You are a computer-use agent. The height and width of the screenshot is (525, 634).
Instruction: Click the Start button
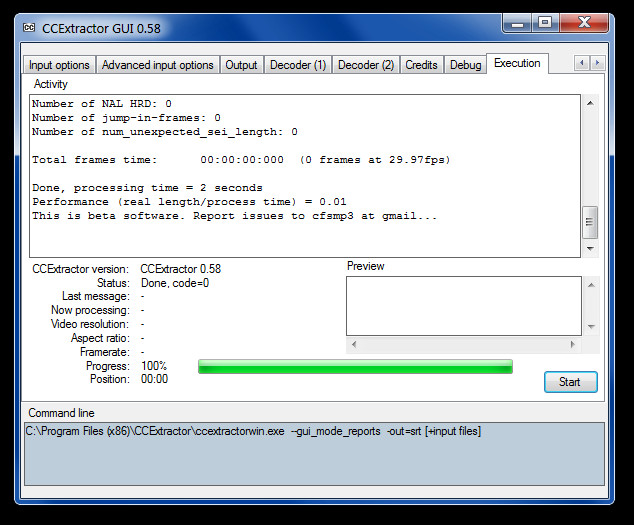tap(571, 382)
